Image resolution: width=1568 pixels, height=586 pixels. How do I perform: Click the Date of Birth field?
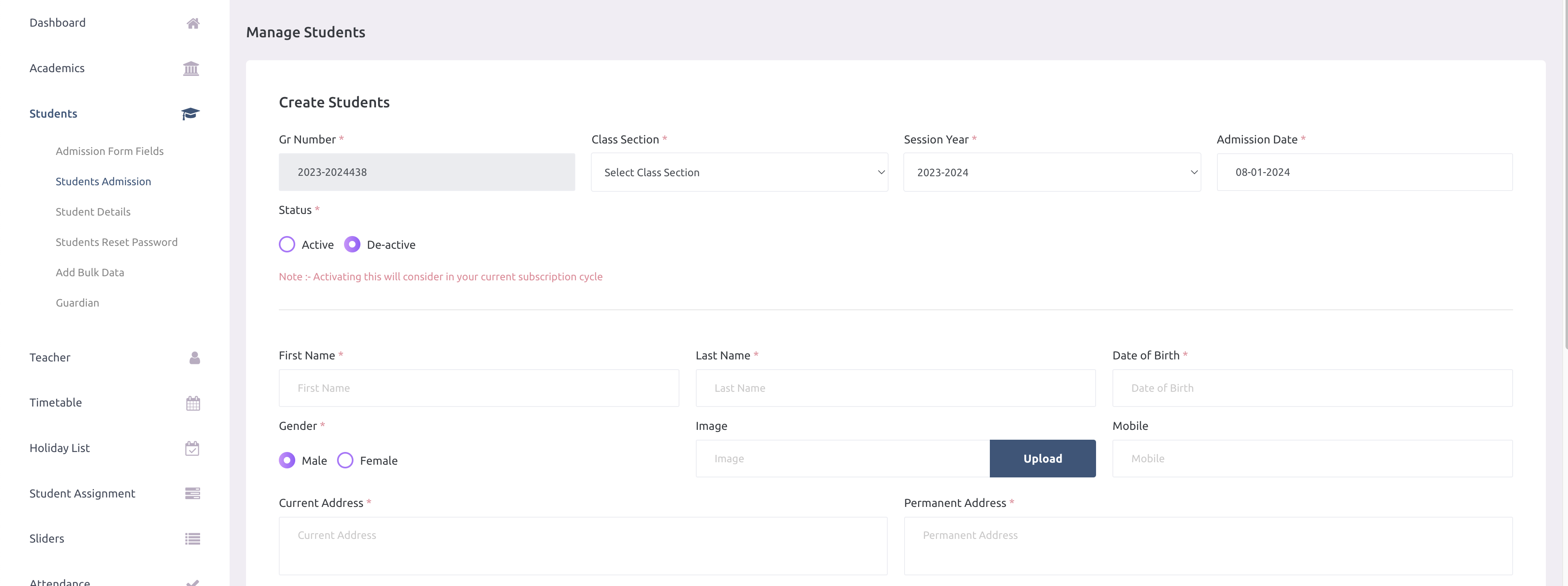click(x=1312, y=388)
